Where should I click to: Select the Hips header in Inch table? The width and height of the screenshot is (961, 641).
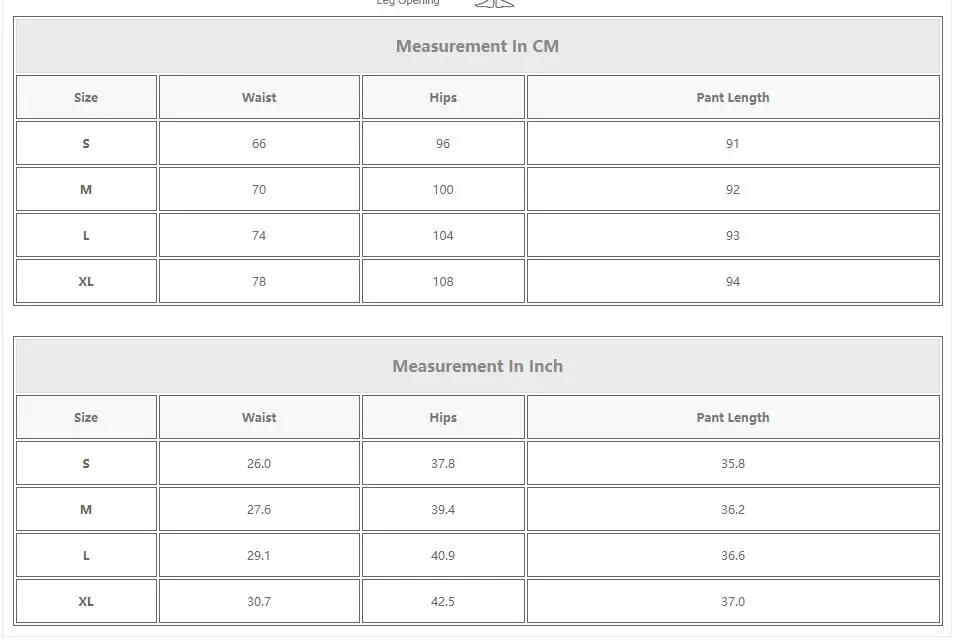click(x=443, y=417)
